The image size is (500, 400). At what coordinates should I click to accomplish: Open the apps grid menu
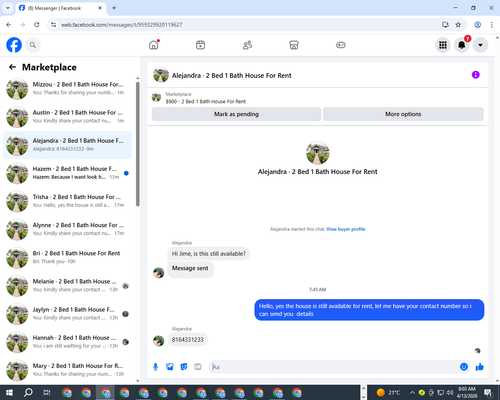443,45
